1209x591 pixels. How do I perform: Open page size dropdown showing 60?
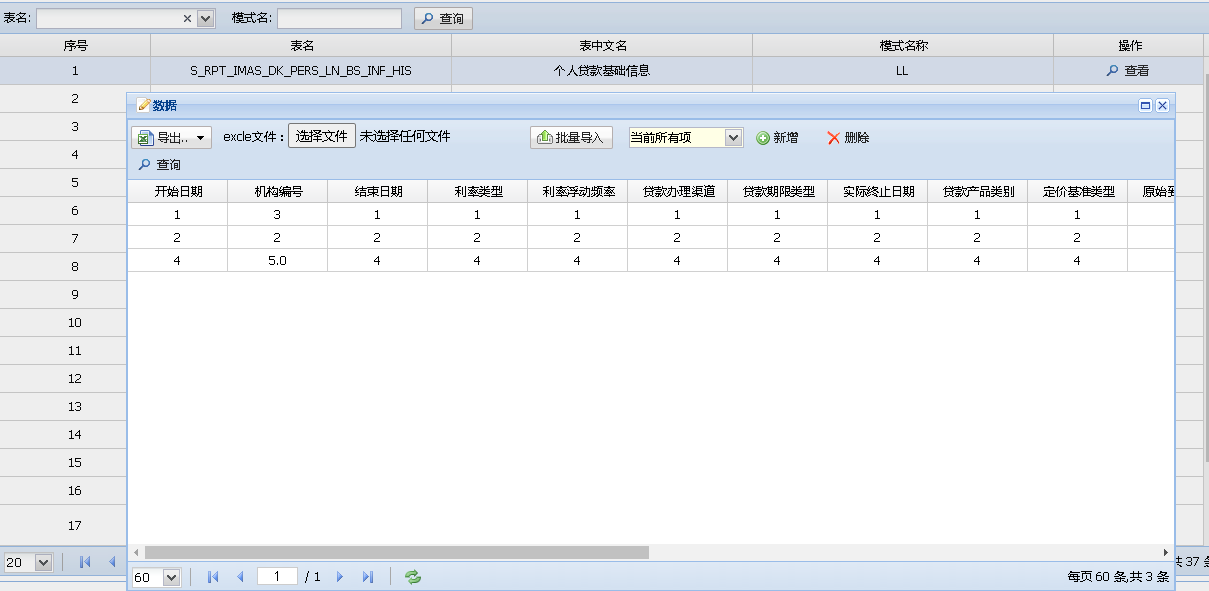click(x=170, y=577)
